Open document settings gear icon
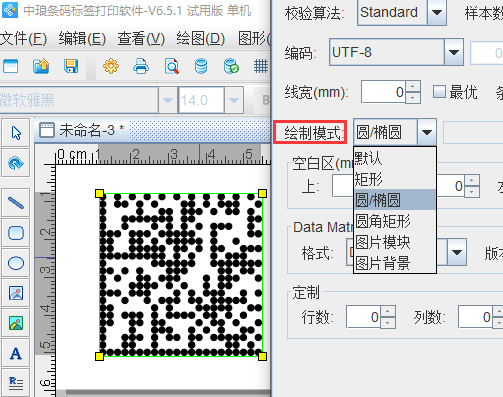The image size is (503, 397). pos(111,66)
